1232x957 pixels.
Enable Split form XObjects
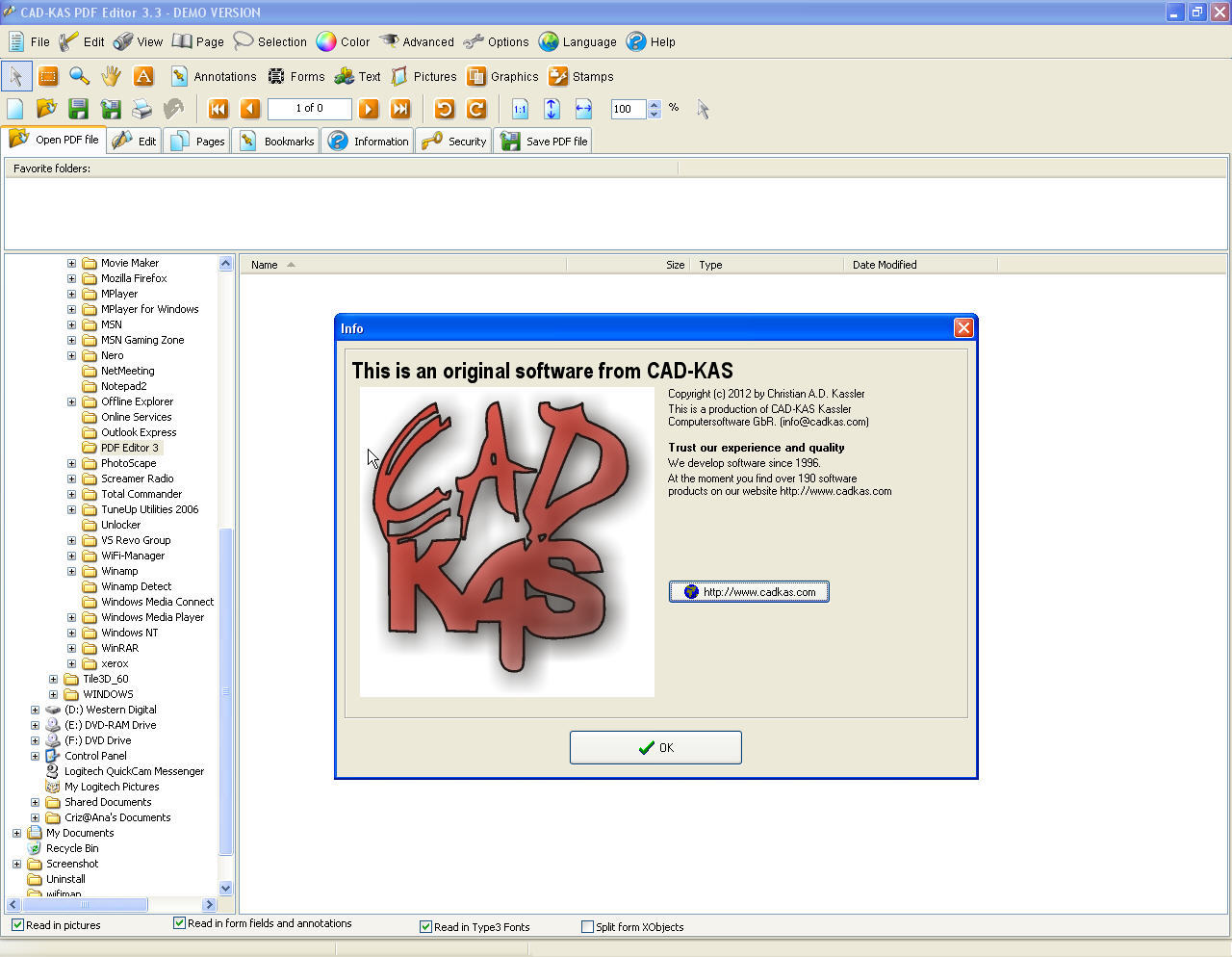(x=587, y=926)
